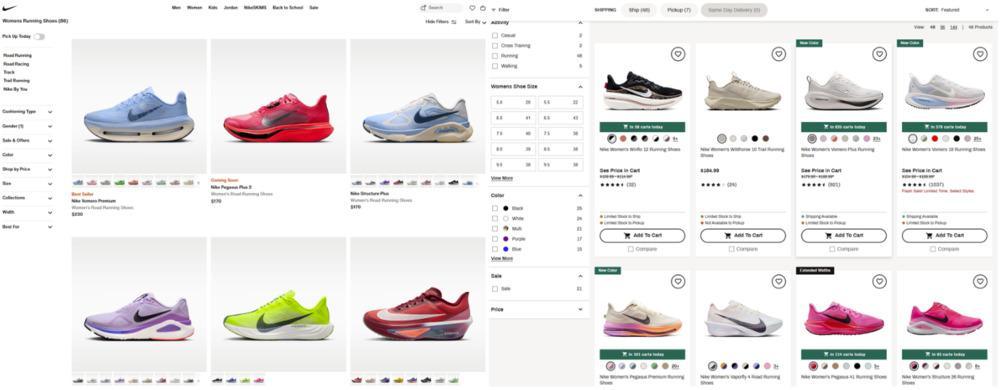
Task: Select the Pickup shipping filter
Action: [679, 10]
